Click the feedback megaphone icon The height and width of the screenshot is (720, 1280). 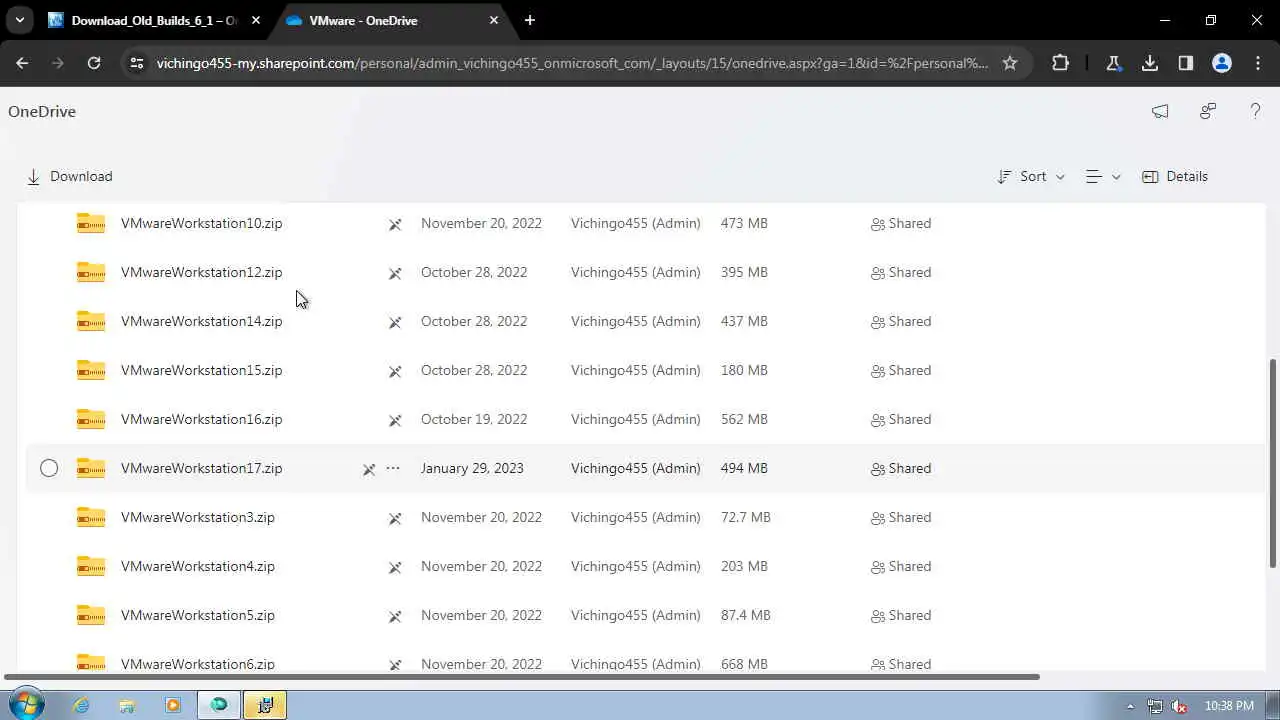[x=1160, y=111]
